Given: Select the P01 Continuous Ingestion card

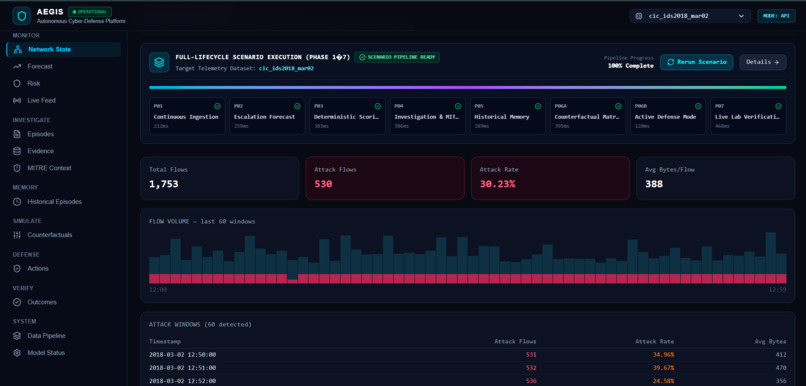Looking at the screenshot, I should click(x=187, y=116).
